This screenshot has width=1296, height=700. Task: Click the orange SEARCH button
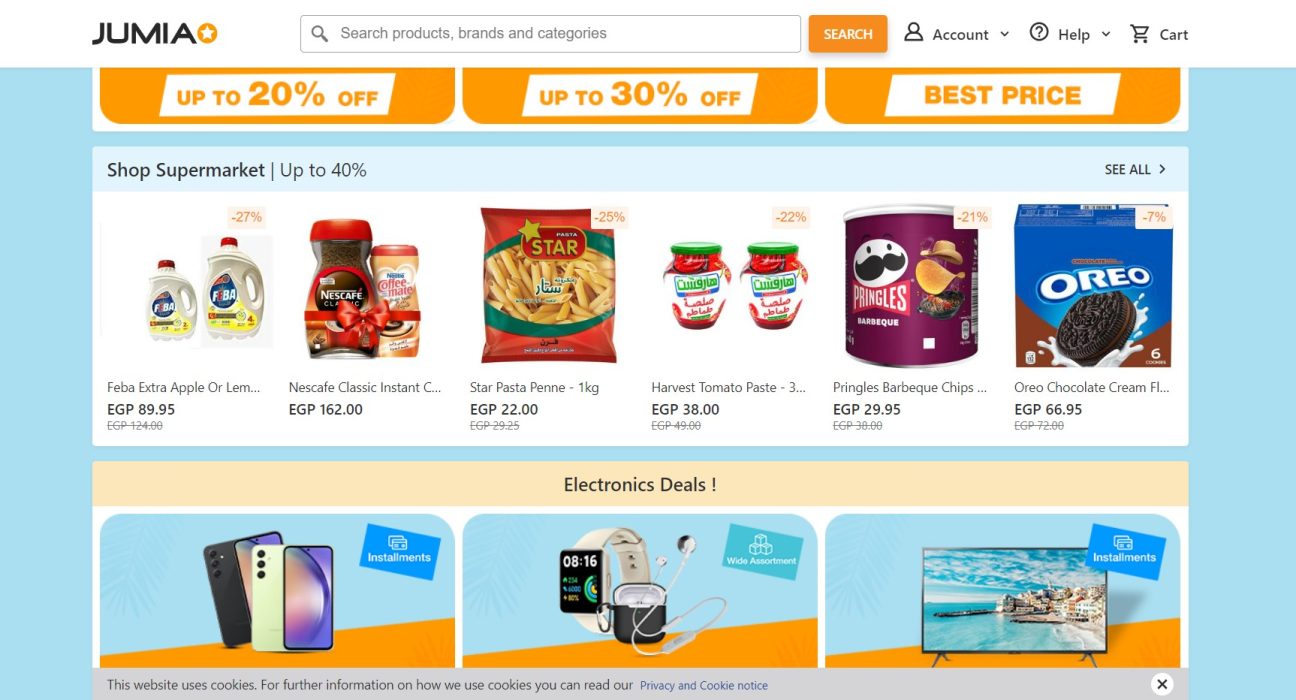click(x=848, y=34)
